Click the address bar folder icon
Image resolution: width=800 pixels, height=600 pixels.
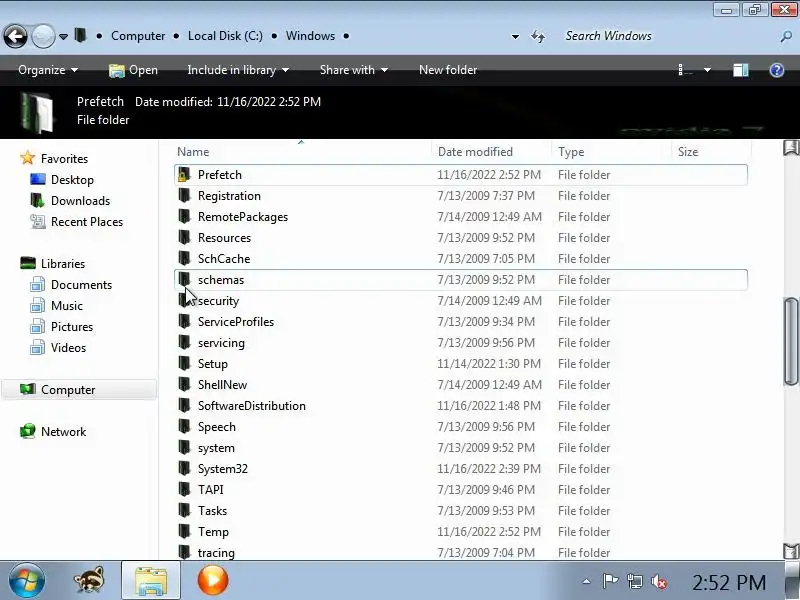pos(80,35)
